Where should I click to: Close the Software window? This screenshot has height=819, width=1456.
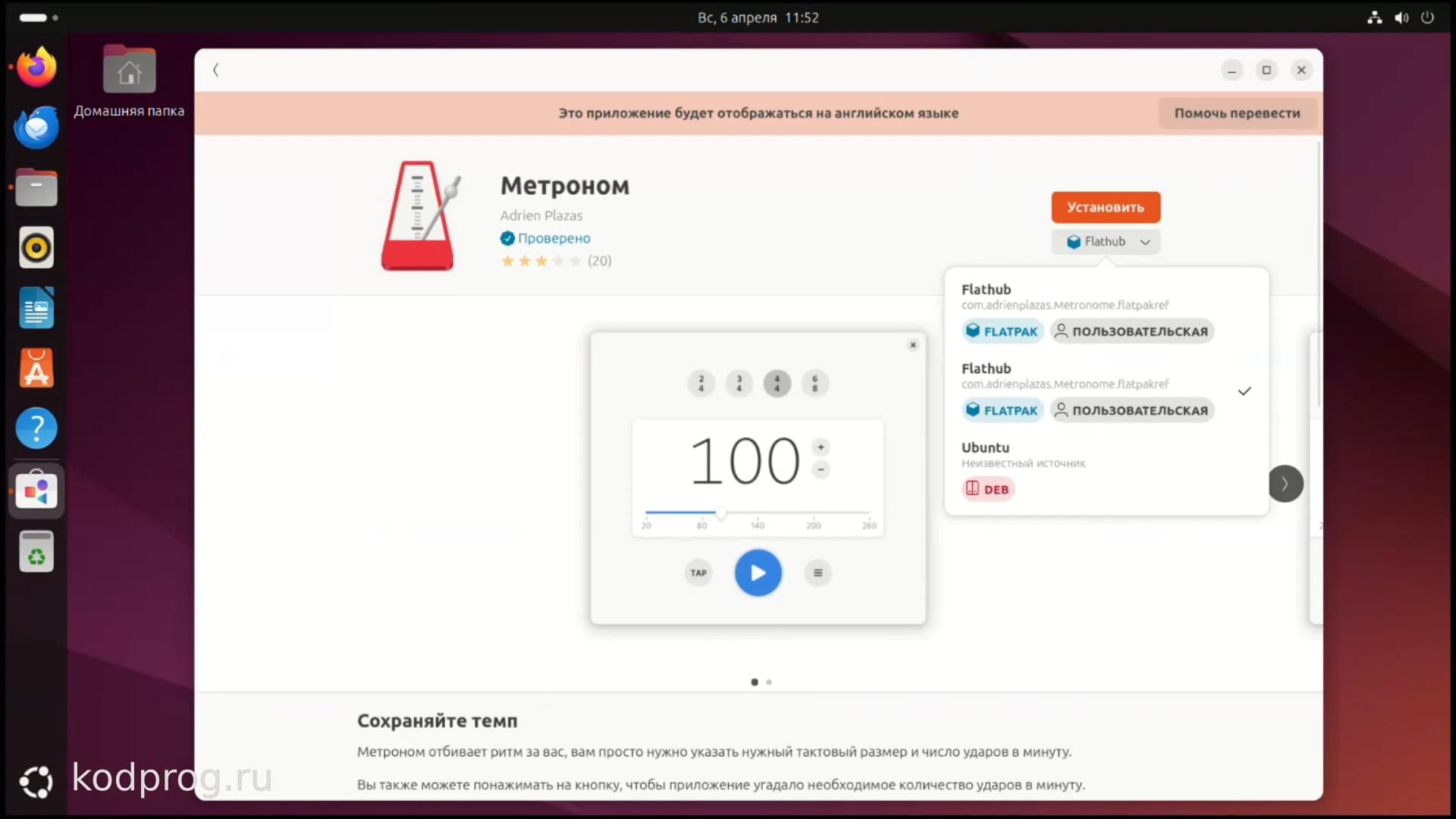pyautogui.click(x=1301, y=70)
